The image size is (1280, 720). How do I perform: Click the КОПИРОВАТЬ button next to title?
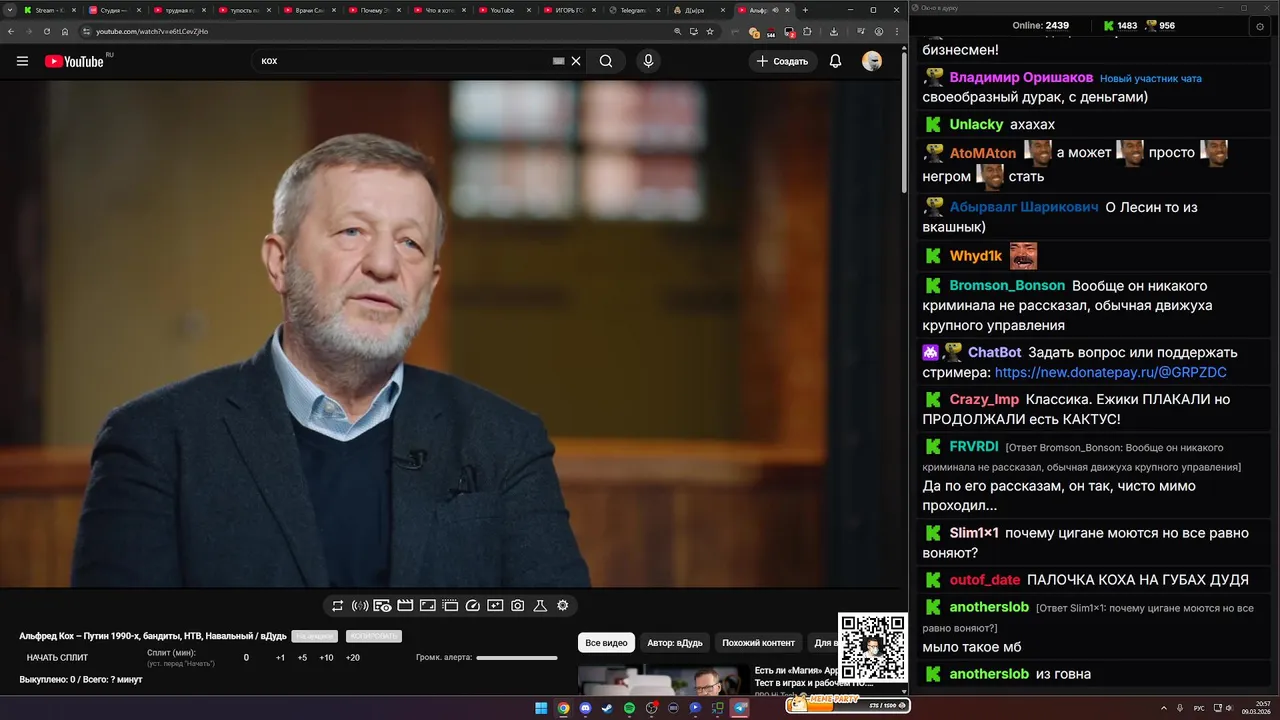[373, 636]
